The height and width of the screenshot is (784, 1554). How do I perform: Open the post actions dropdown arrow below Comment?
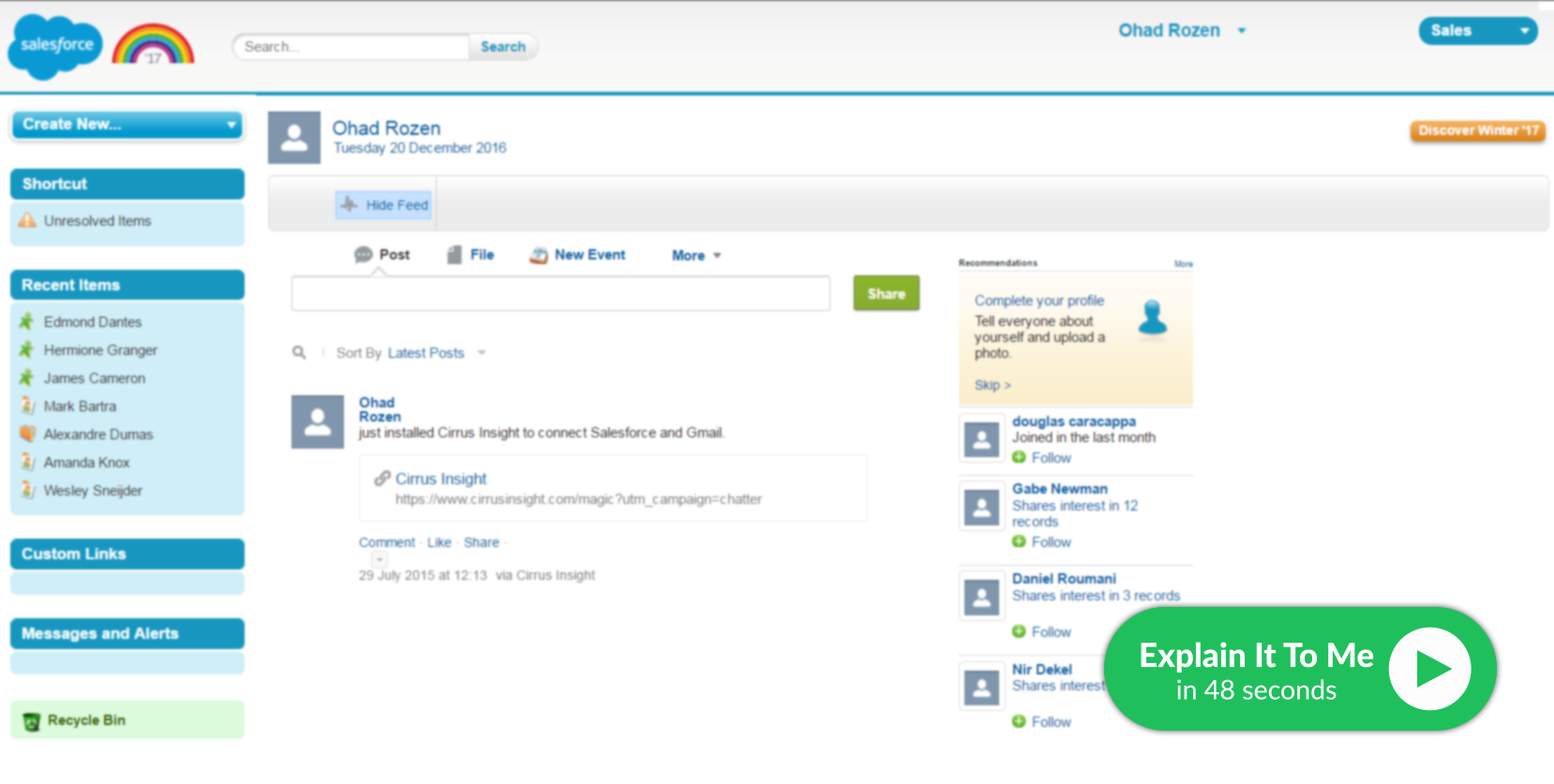coord(380,559)
